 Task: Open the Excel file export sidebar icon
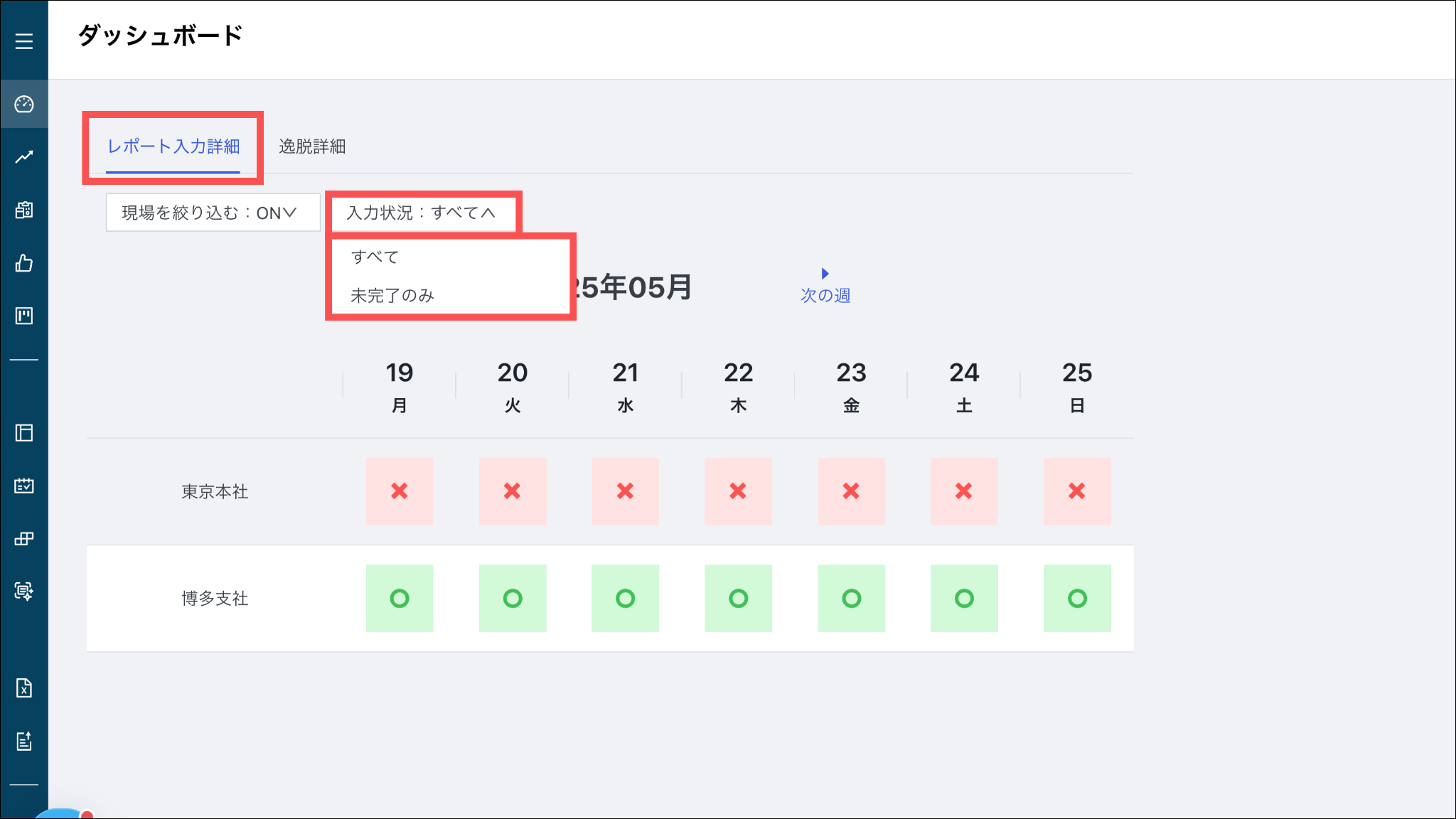[x=24, y=687]
